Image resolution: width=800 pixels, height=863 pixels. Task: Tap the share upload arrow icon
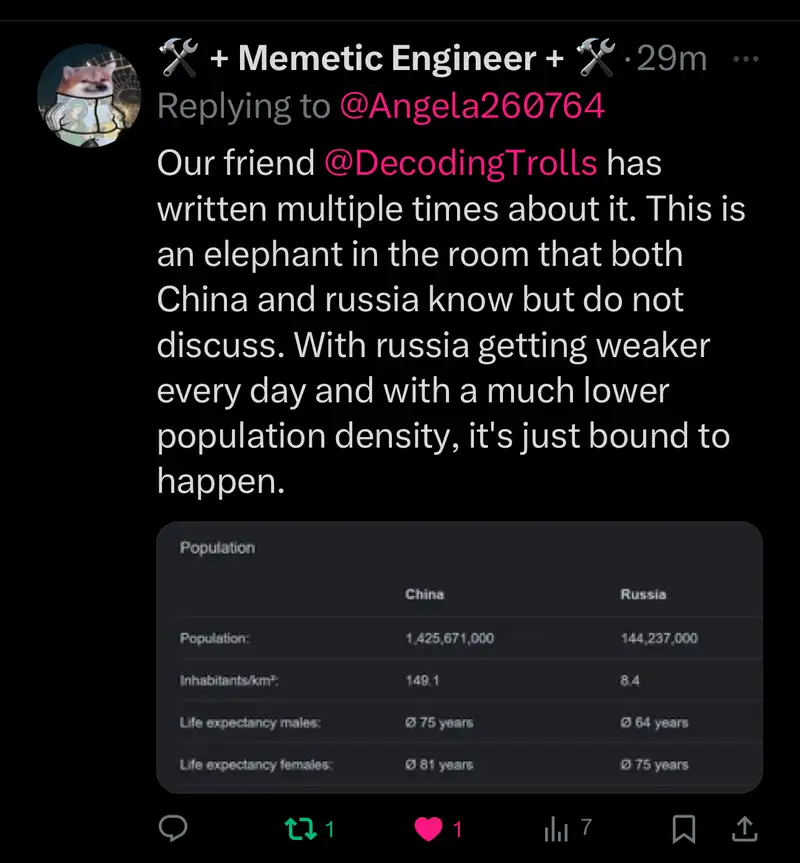pos(744,828)
